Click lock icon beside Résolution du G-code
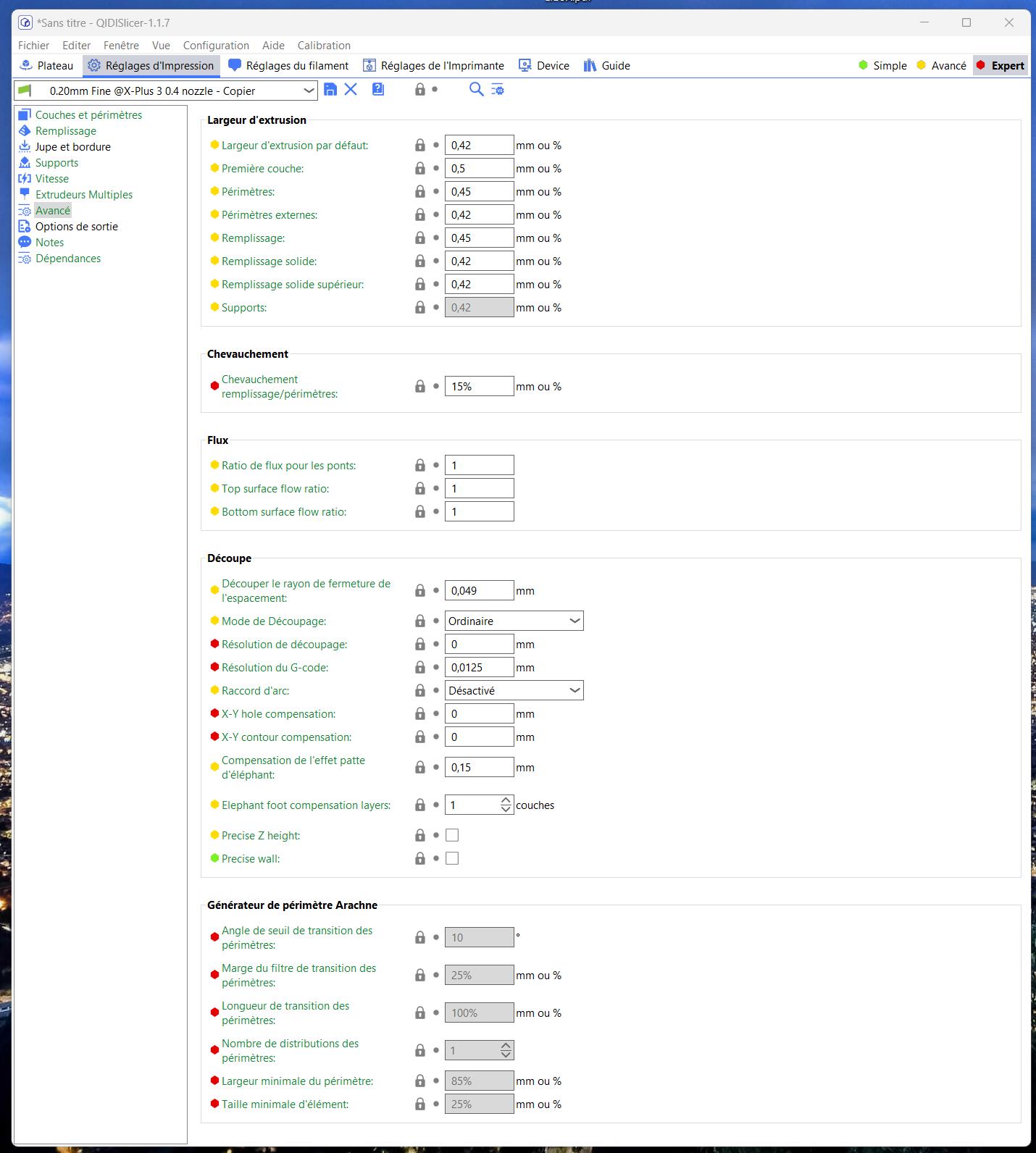1036x1153 pixels. 420,668
